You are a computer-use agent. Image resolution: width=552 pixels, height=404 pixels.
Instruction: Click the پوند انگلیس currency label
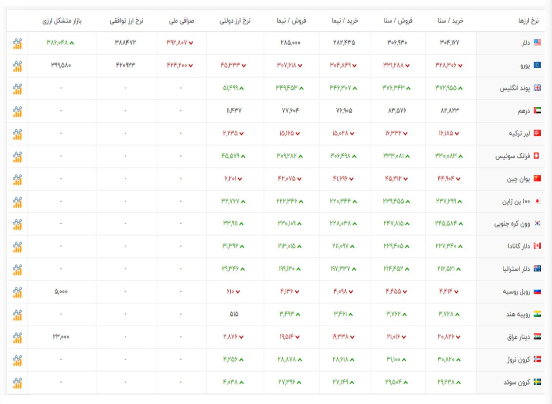pos(515,88)
